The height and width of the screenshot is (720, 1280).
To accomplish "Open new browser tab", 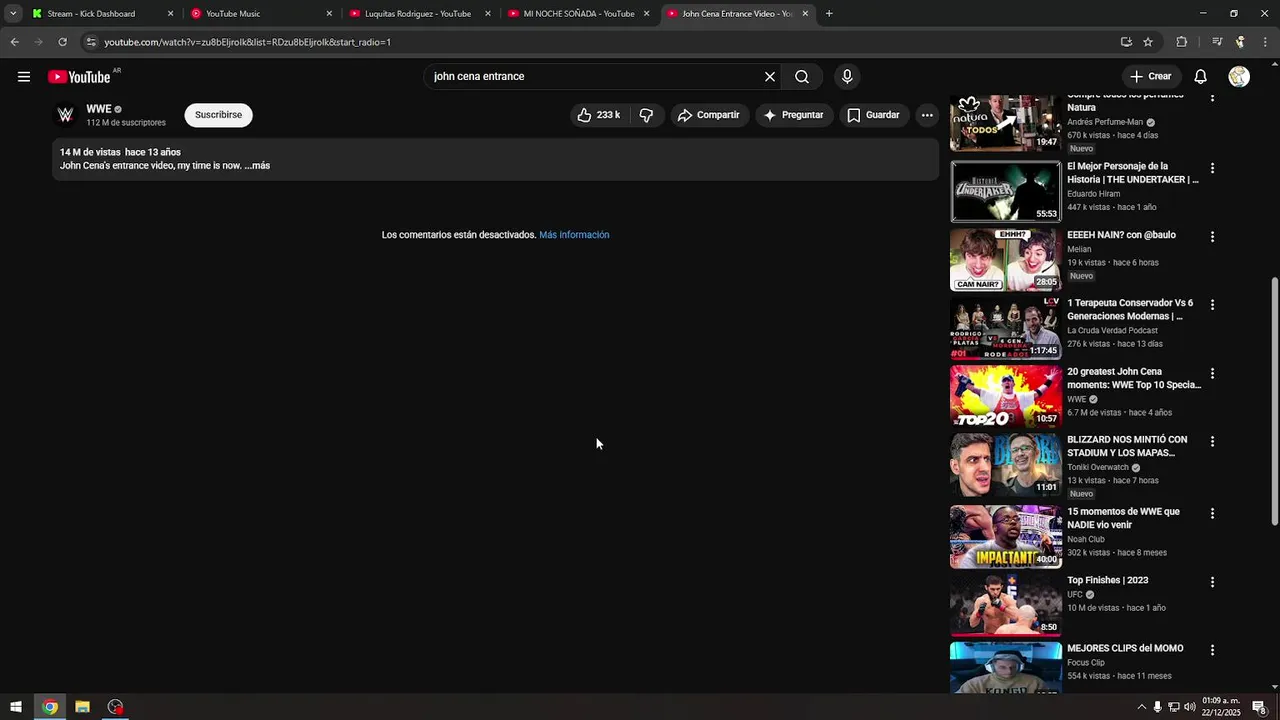I will pos(829,14).
